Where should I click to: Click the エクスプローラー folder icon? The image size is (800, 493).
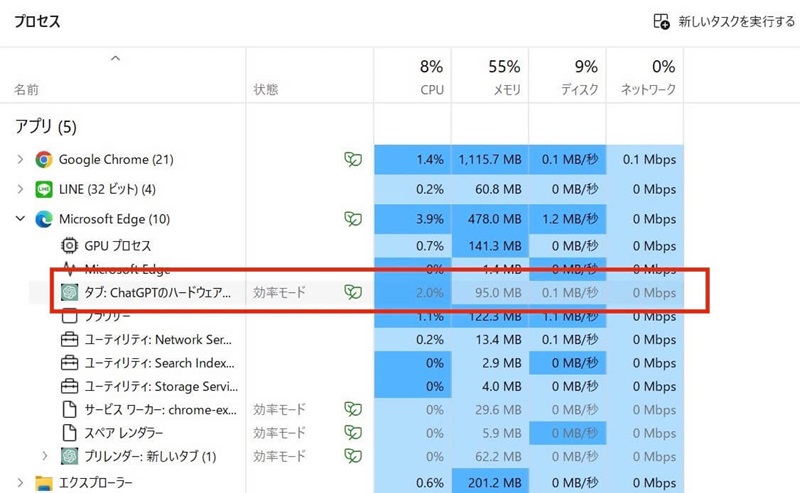(x=44, y=483)
